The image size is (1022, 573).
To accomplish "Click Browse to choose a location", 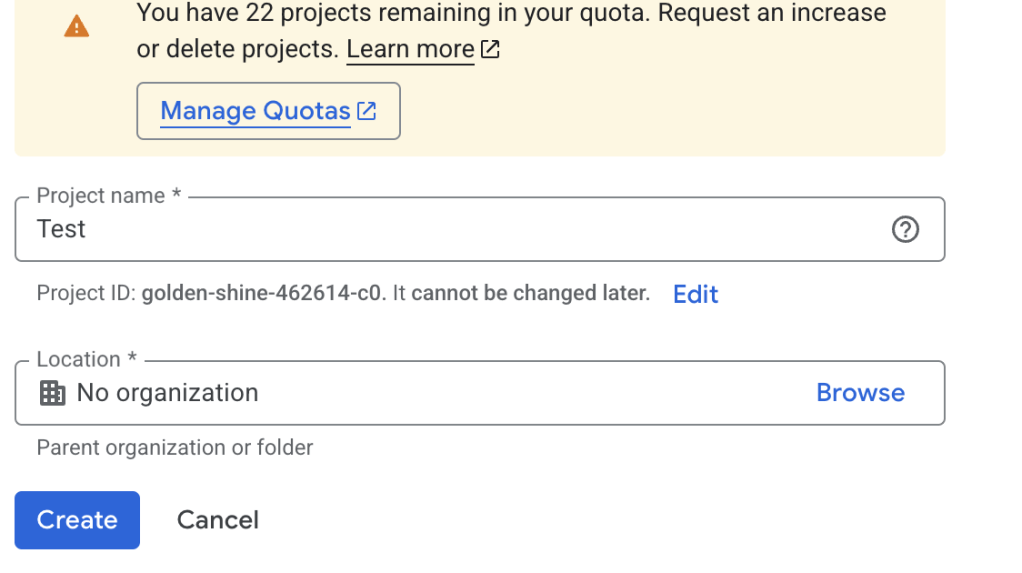I will click(860, 393).
